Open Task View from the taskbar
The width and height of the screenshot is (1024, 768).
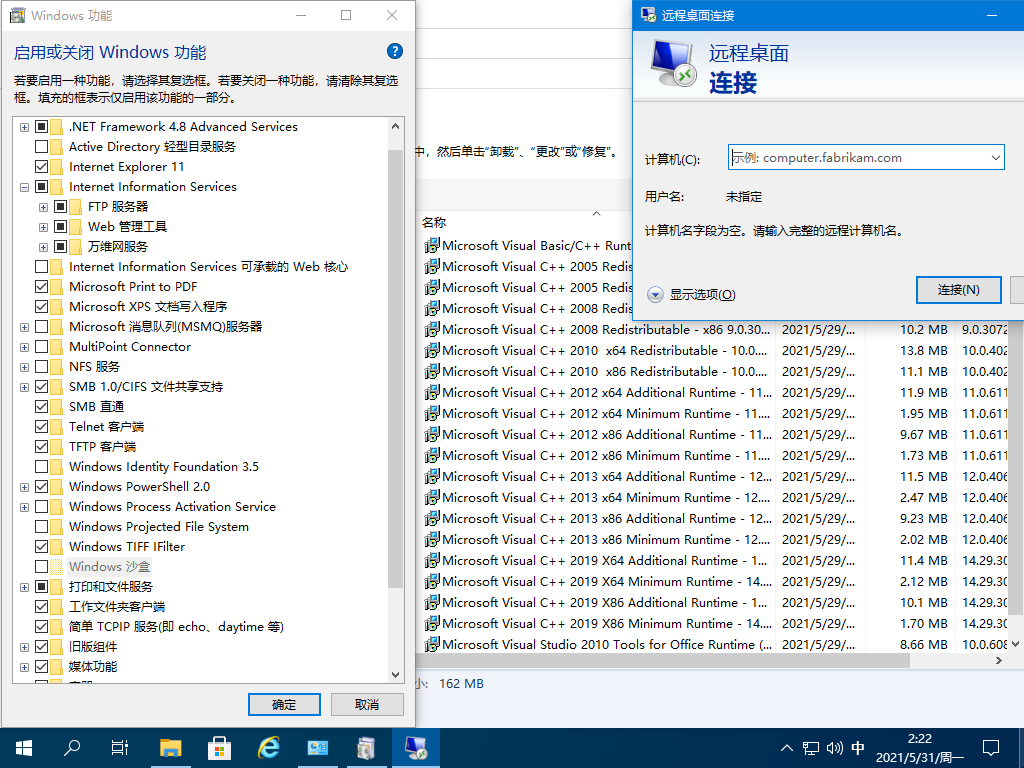pos(120,747)
